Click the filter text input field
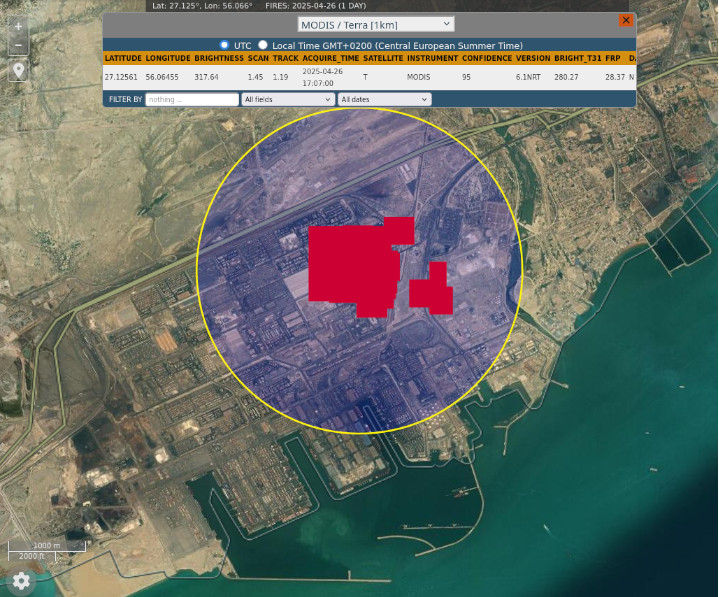The width and height of the screenshot is (719, 597). (192, 100)
